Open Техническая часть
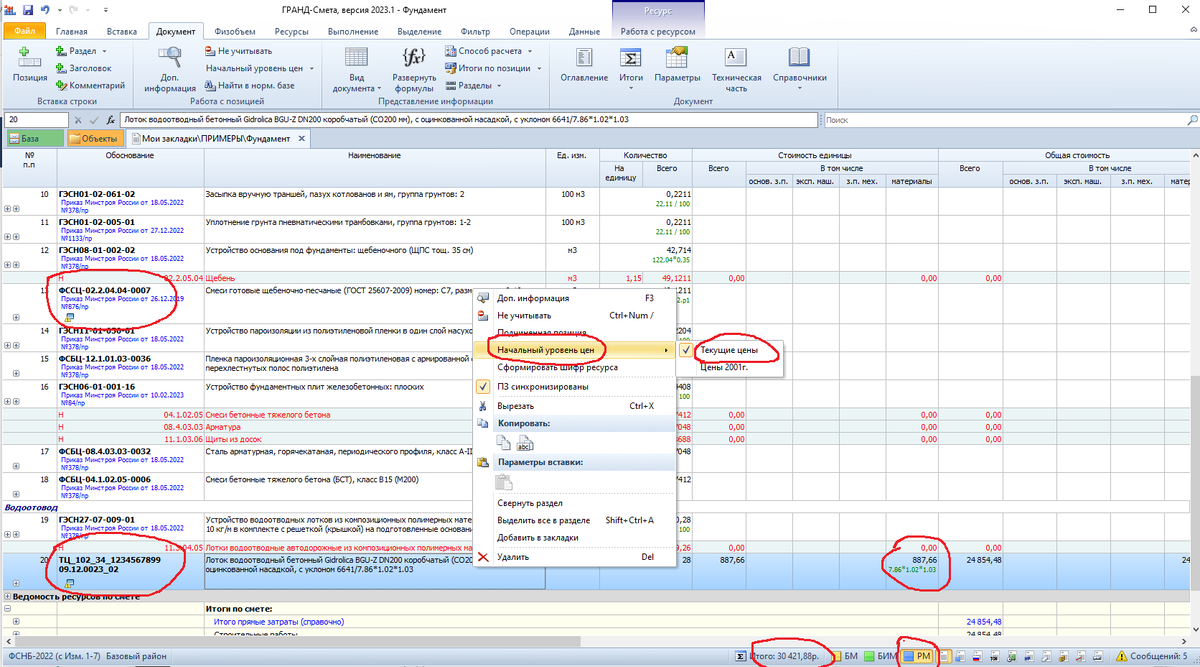This screenshot has height=667, width=1200. click(736, 69)
